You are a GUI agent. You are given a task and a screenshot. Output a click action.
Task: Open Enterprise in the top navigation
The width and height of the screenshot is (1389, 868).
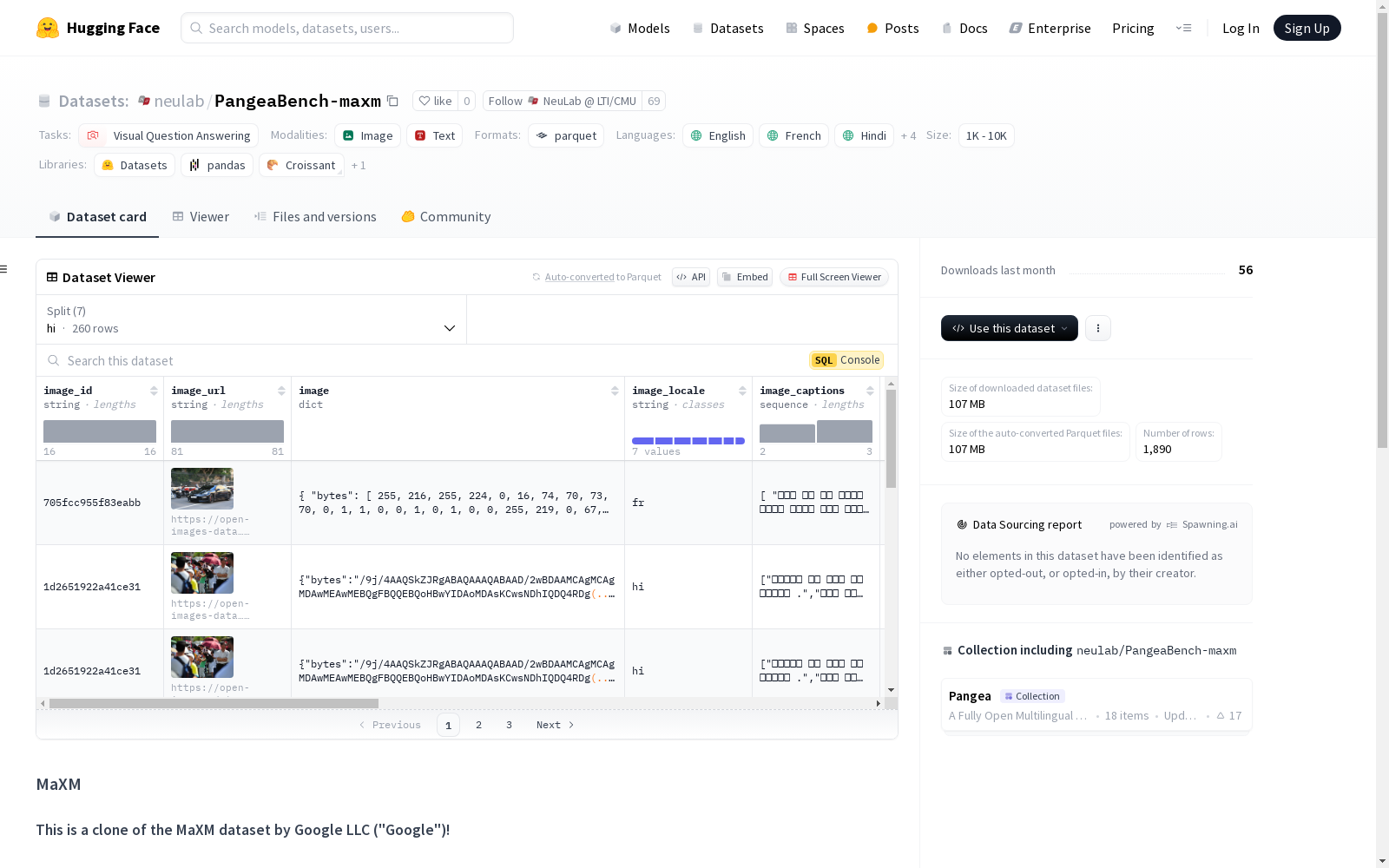tap(1050, 28)
